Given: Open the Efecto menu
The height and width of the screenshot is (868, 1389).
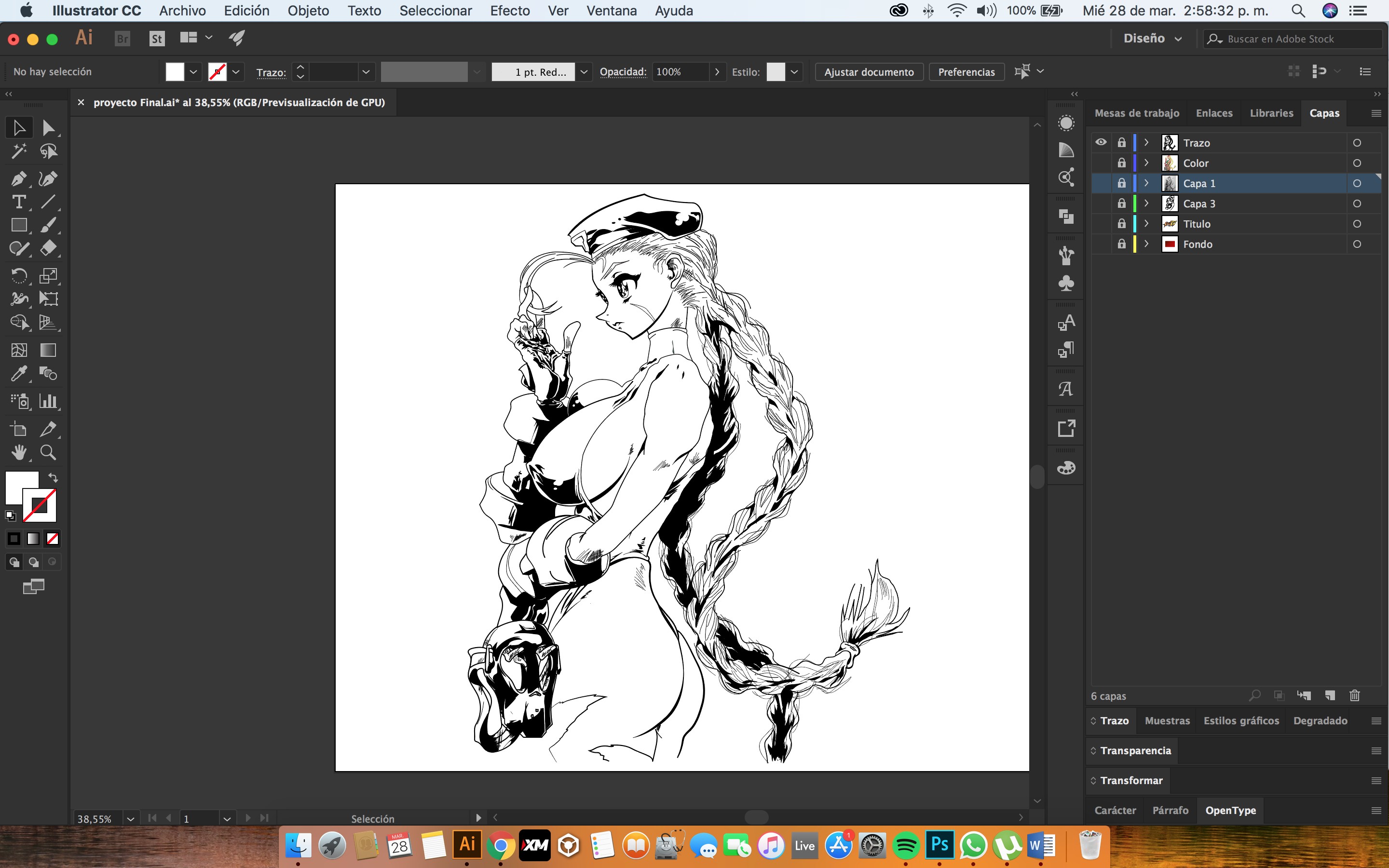Looking at the screenshot, I should coord(510,10).
